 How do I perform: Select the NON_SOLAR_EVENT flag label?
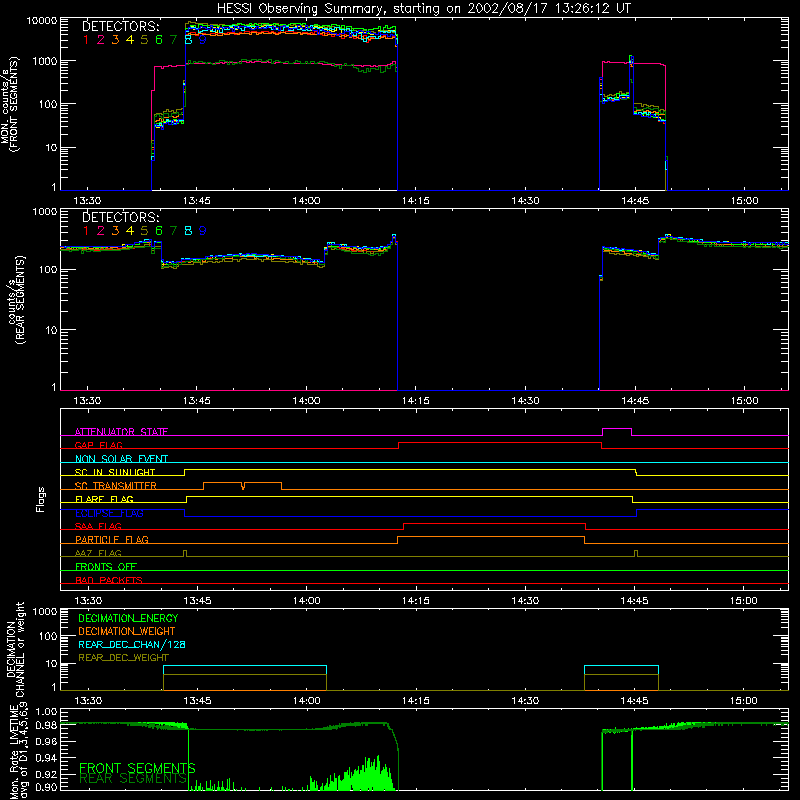[121, 459]
